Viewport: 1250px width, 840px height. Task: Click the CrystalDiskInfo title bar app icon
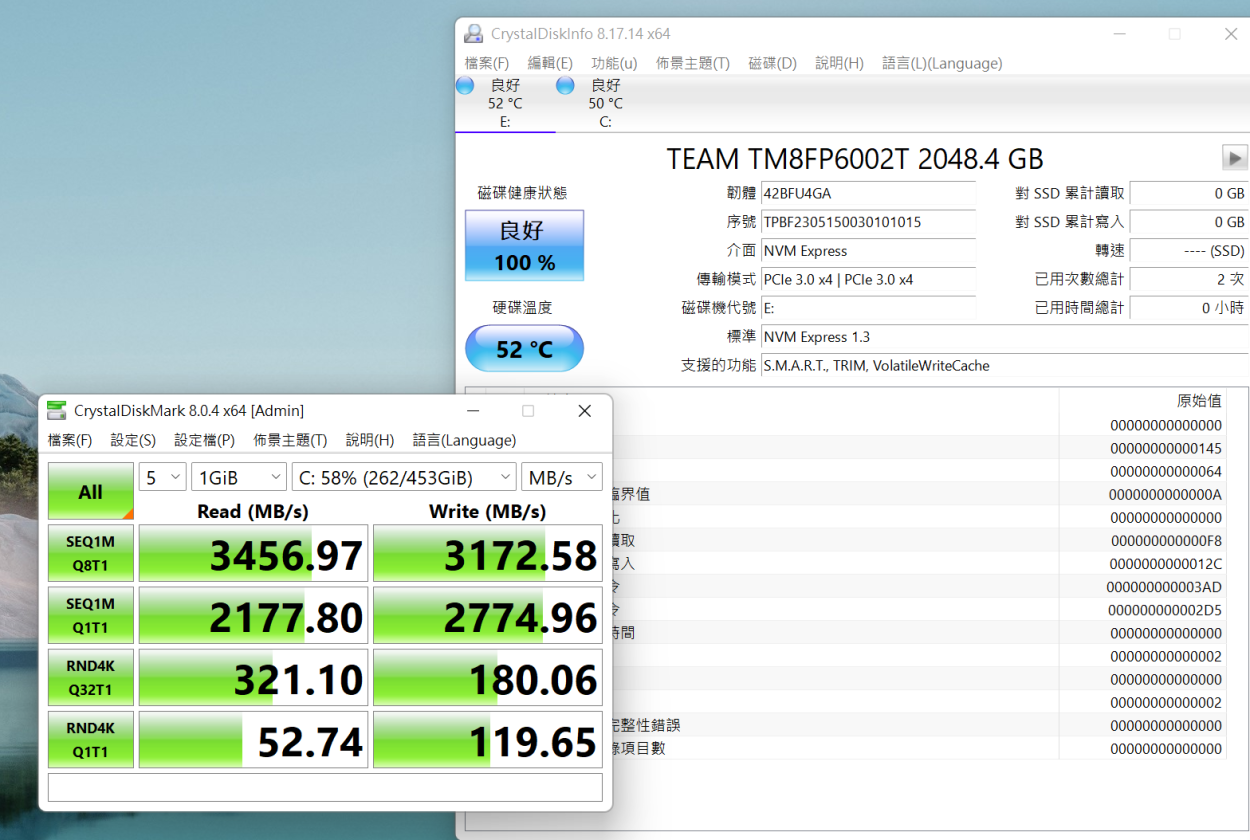[x=473, y=34]
